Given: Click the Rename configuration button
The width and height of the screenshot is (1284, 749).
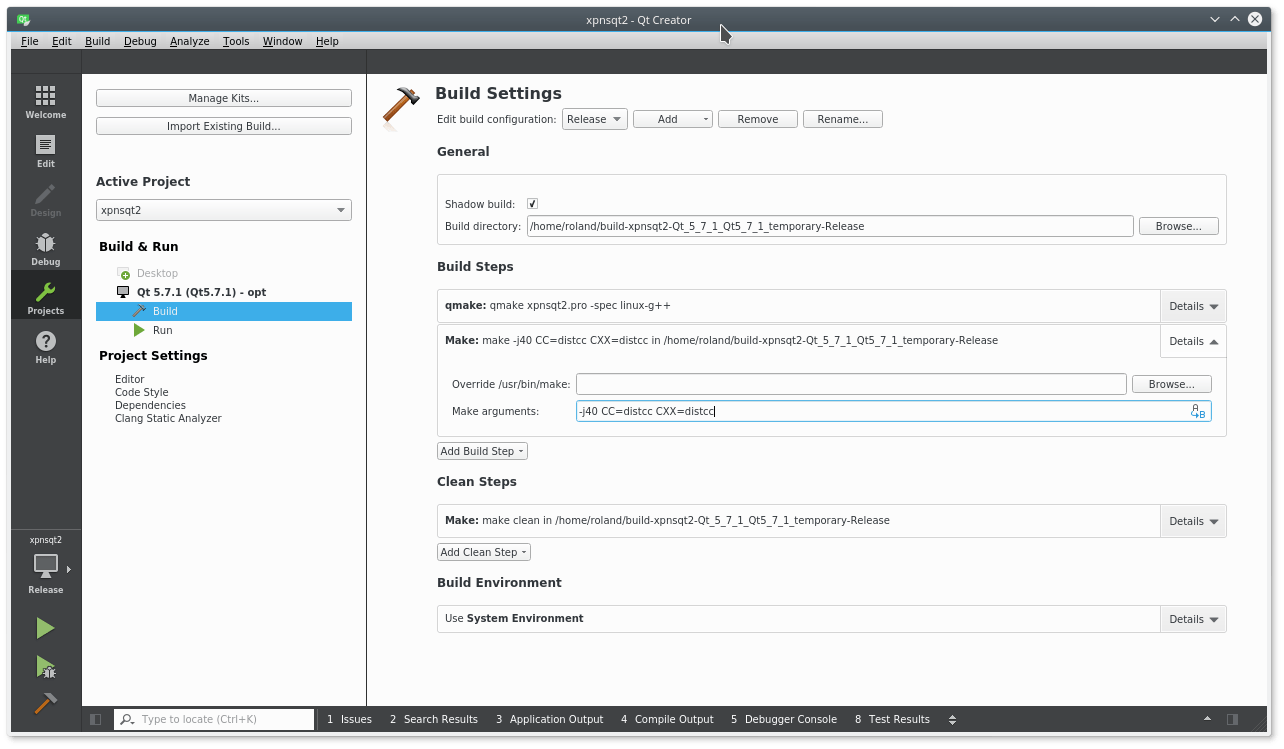Looking at the screenshot, I should [x=843, y=119].
